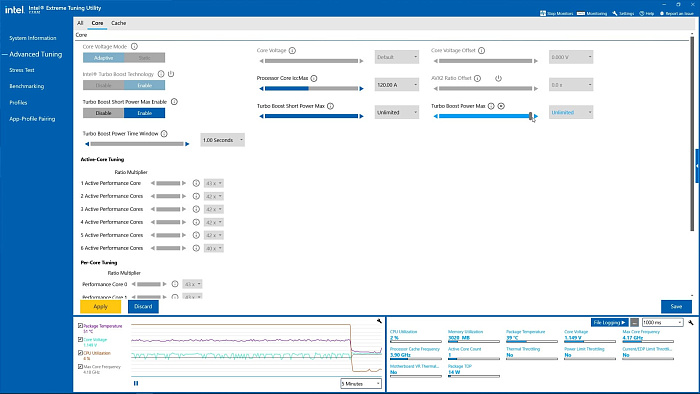Open info icon for AVX2 Ratio Offset
This screenshot has height=394, width=700.
tap(478, 78)
